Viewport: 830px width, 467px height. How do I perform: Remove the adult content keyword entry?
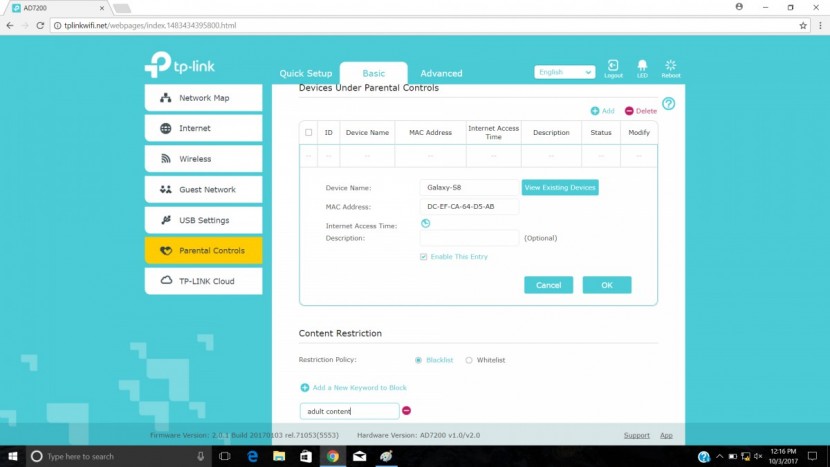[x=407, y=411]
